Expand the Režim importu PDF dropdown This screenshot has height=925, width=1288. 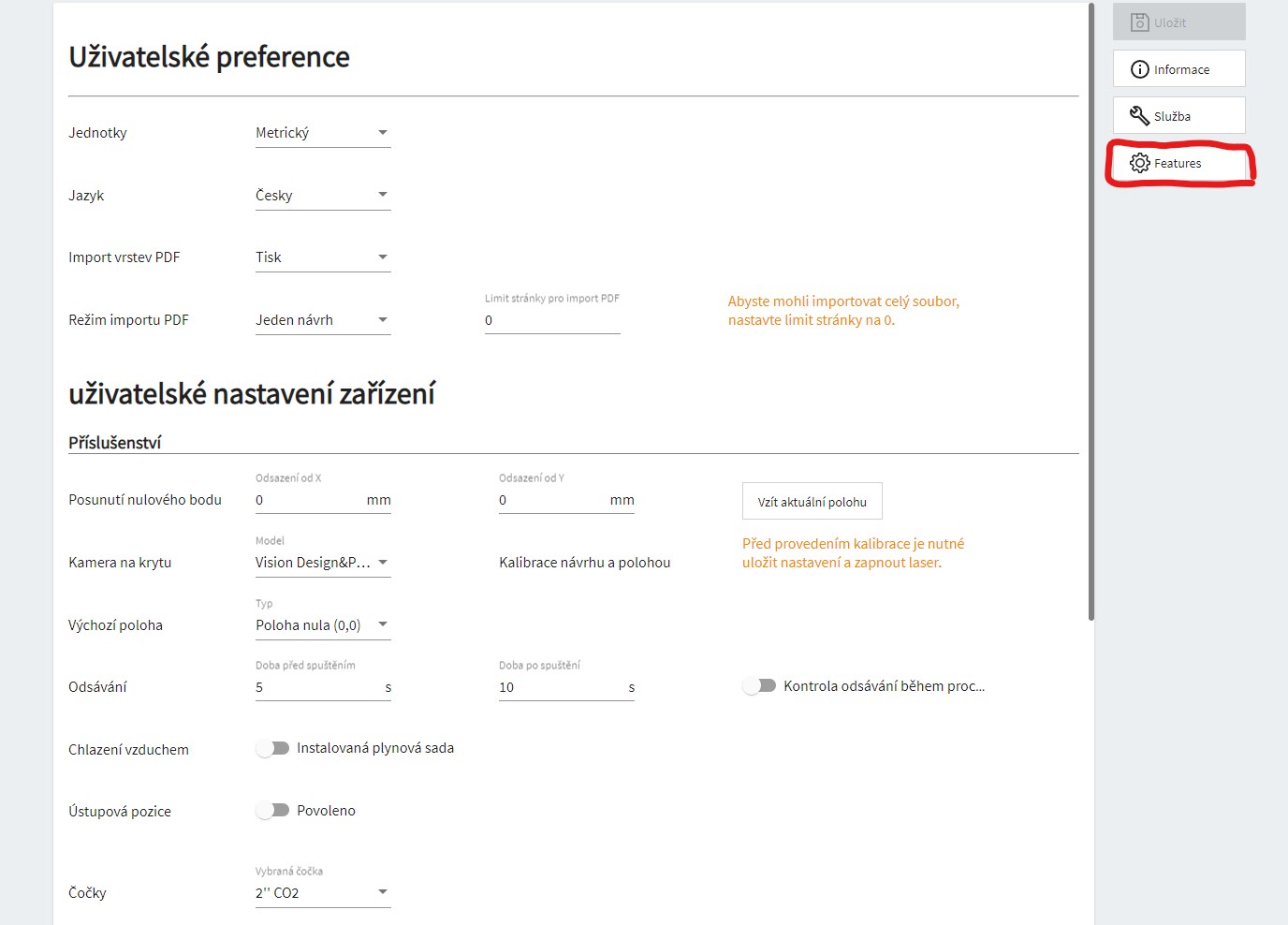click(x=323, y=320)
